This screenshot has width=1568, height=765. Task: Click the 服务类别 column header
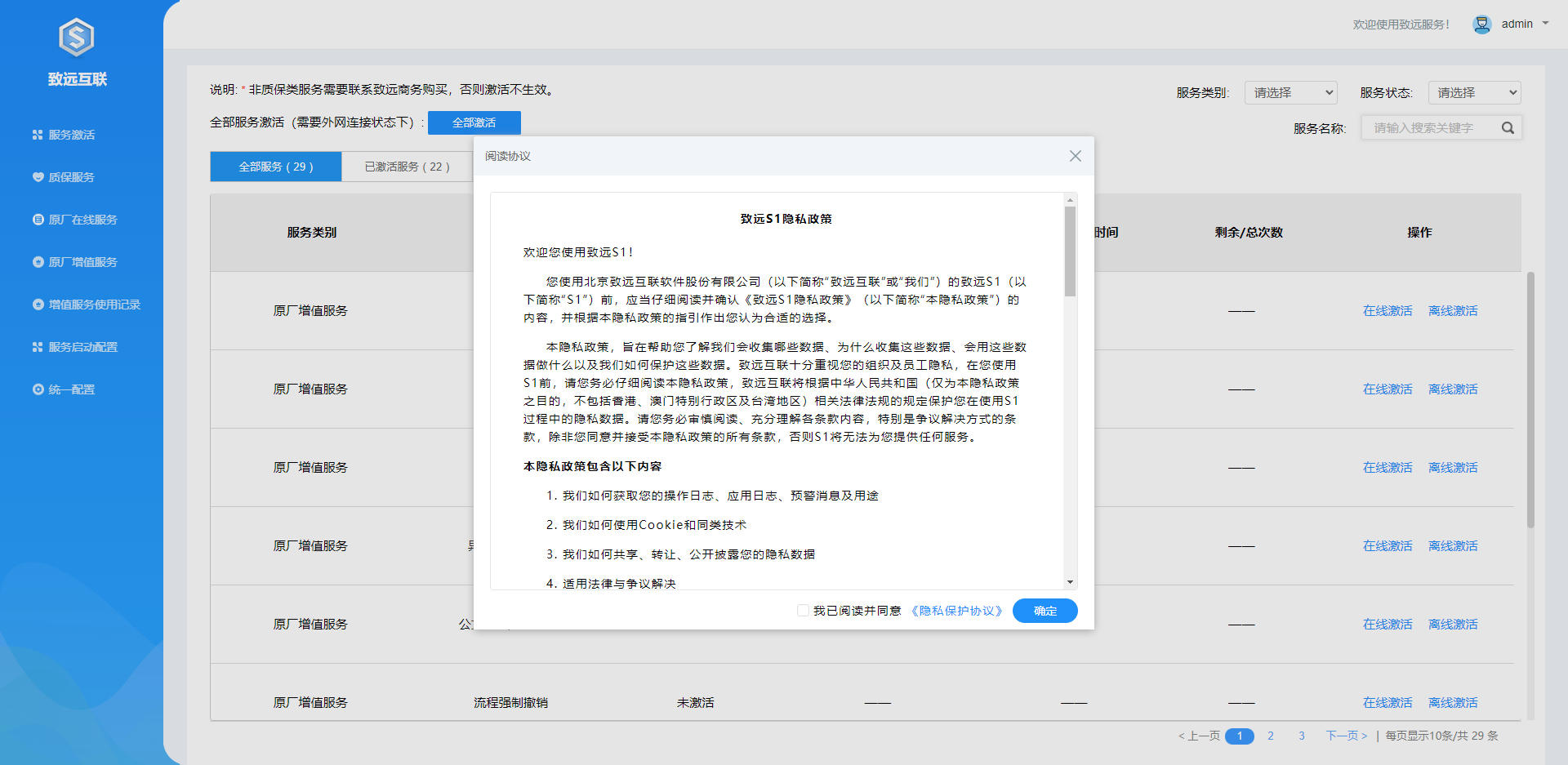click(x=312, y=233)
